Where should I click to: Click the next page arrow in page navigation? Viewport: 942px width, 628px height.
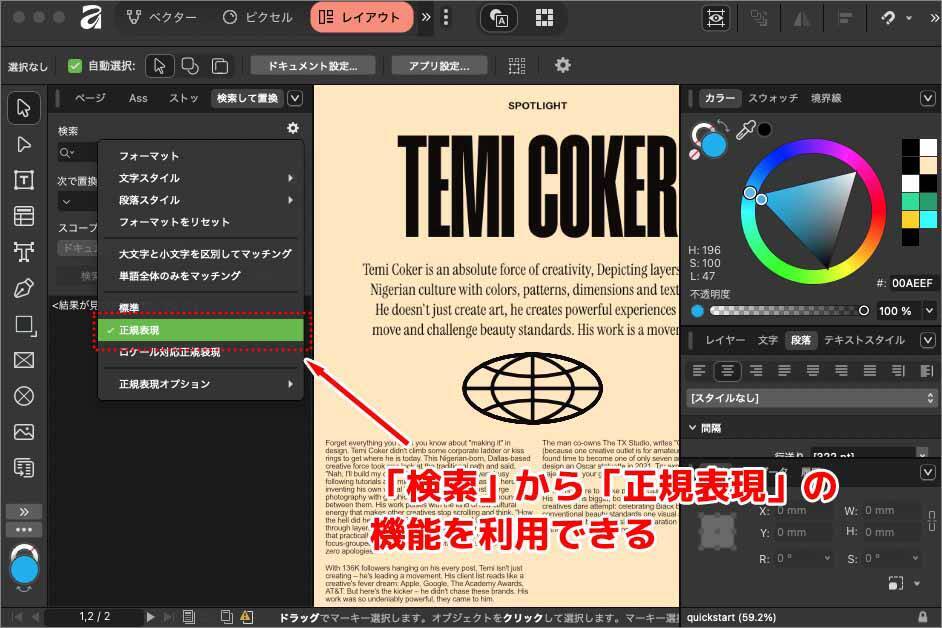[150, 617]
